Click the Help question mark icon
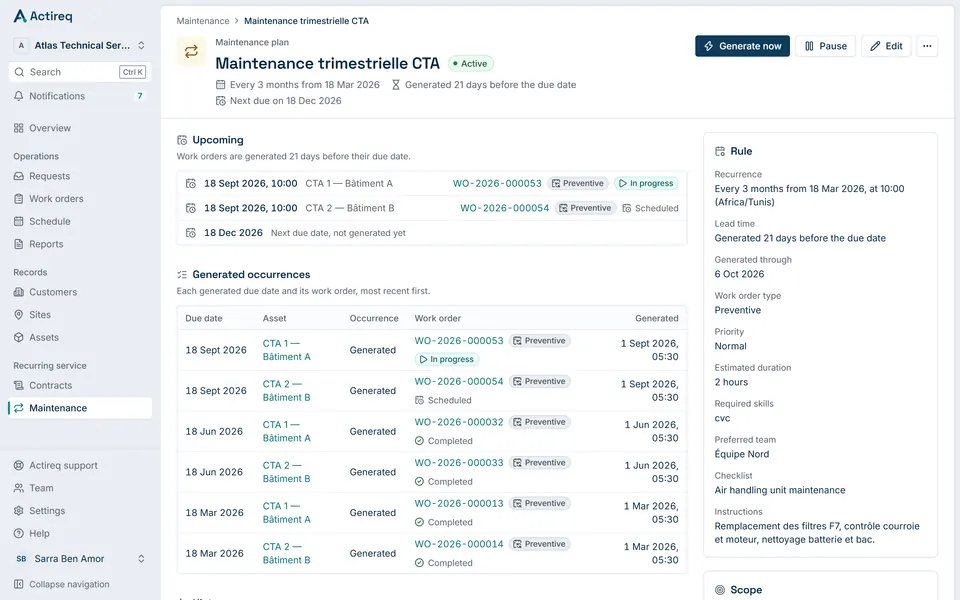Screen dimensions: 960x600 19,533
